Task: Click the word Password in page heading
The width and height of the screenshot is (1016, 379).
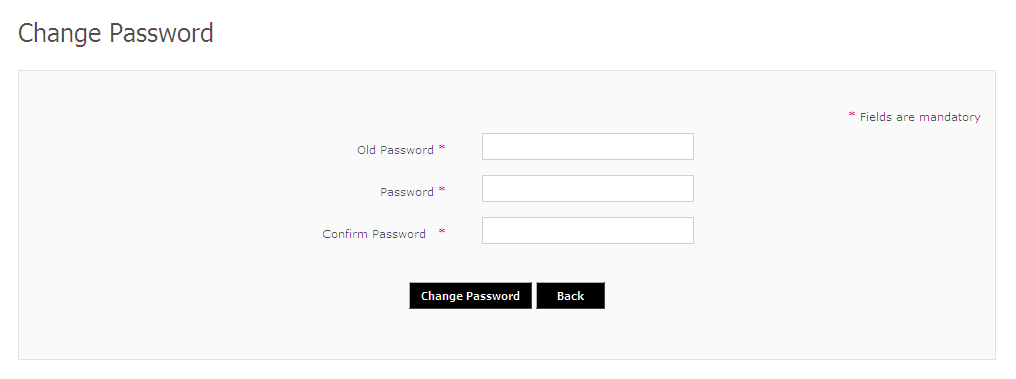Action: tap(161, 33)
